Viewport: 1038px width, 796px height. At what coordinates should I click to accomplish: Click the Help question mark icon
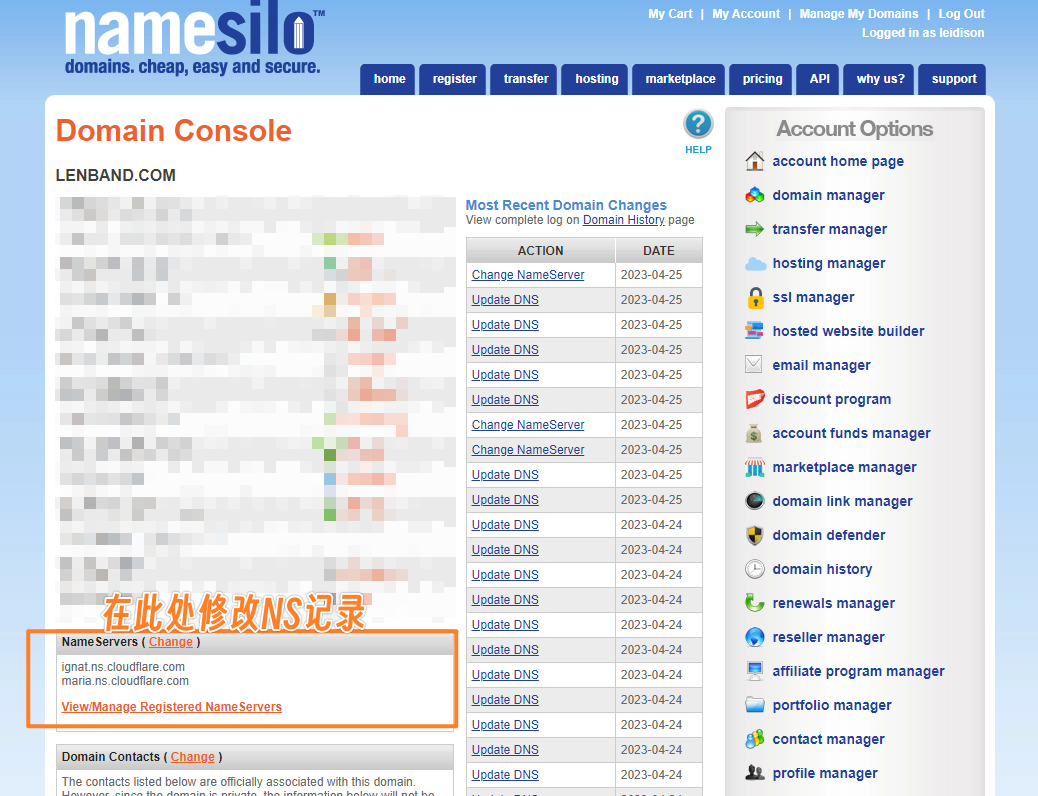698,124
